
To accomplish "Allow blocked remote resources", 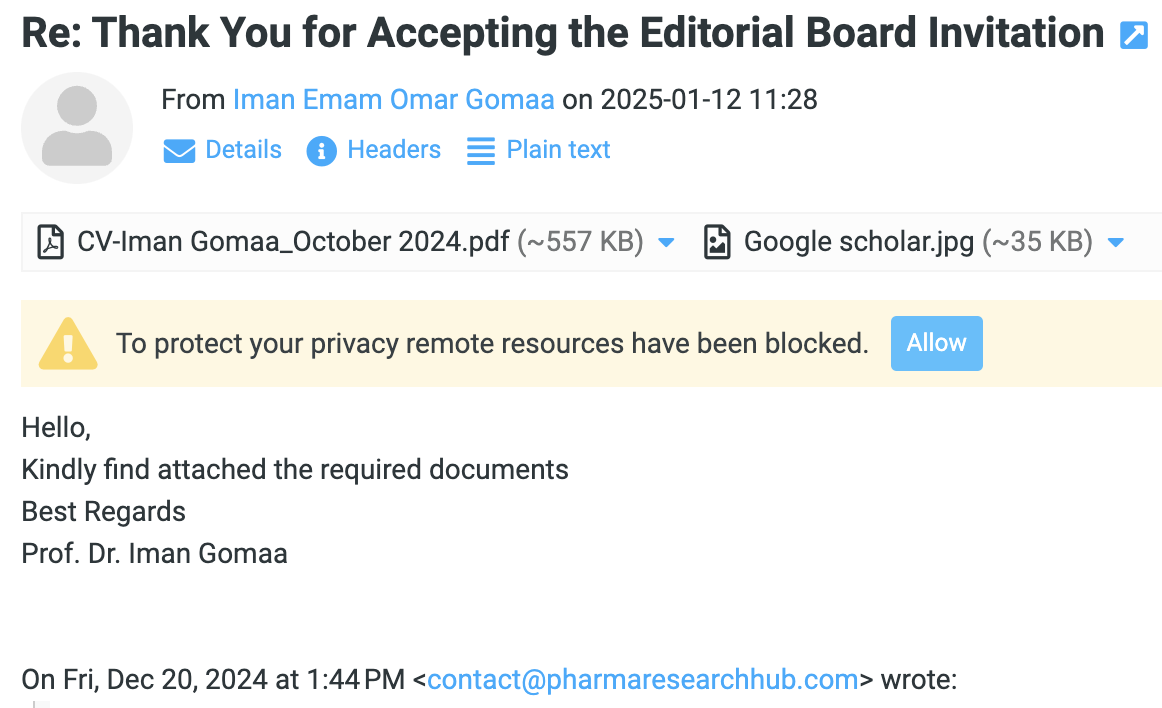I will [936, 343].
